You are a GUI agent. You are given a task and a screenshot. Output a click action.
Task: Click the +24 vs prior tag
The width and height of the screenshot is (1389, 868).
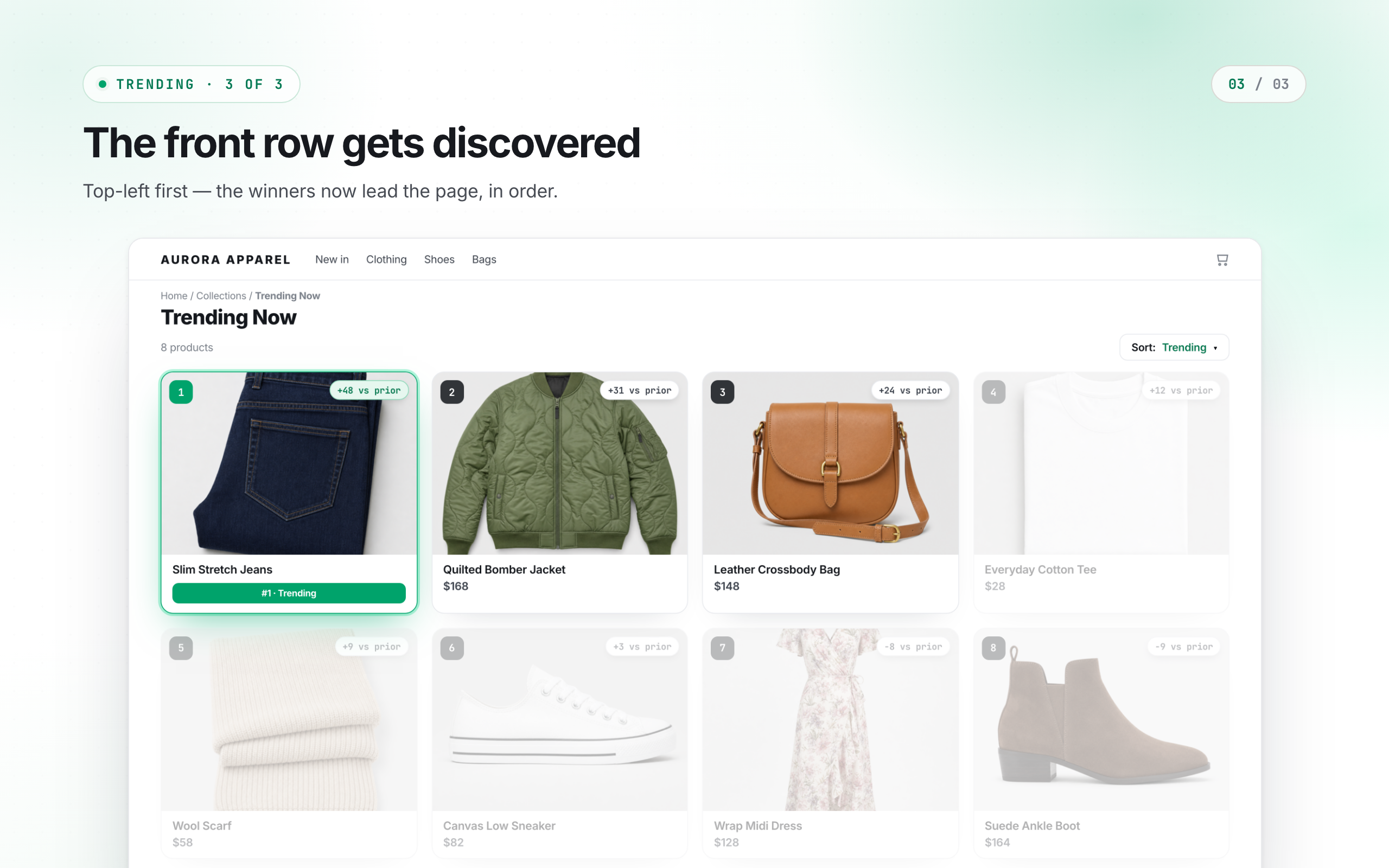click(910, 391)
